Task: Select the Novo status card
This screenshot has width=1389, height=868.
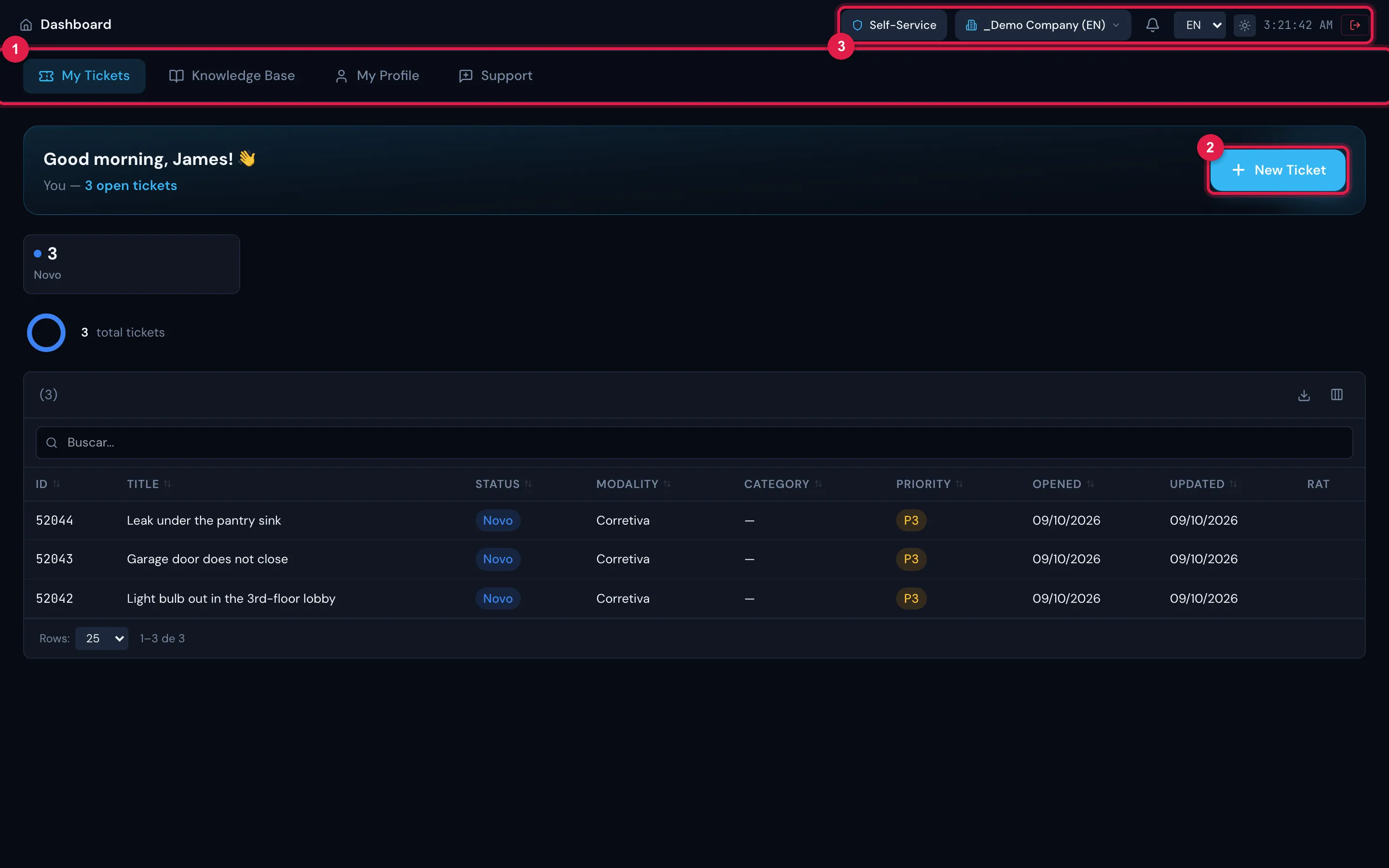Action: tap(132, 264)
